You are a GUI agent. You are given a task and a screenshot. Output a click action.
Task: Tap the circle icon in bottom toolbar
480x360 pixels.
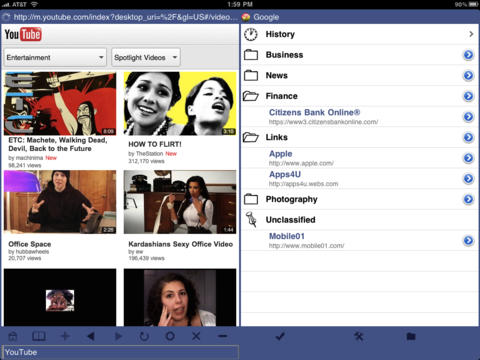[170, 336]
